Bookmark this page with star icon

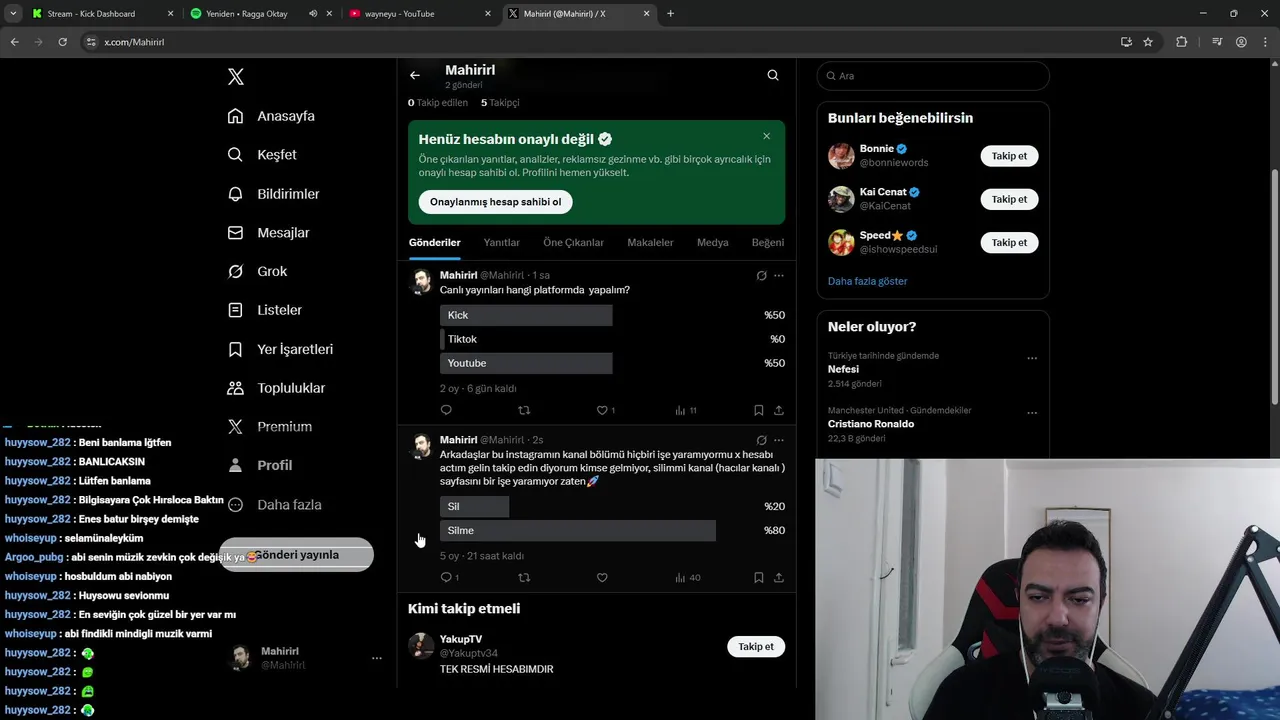click(1148, 42)
